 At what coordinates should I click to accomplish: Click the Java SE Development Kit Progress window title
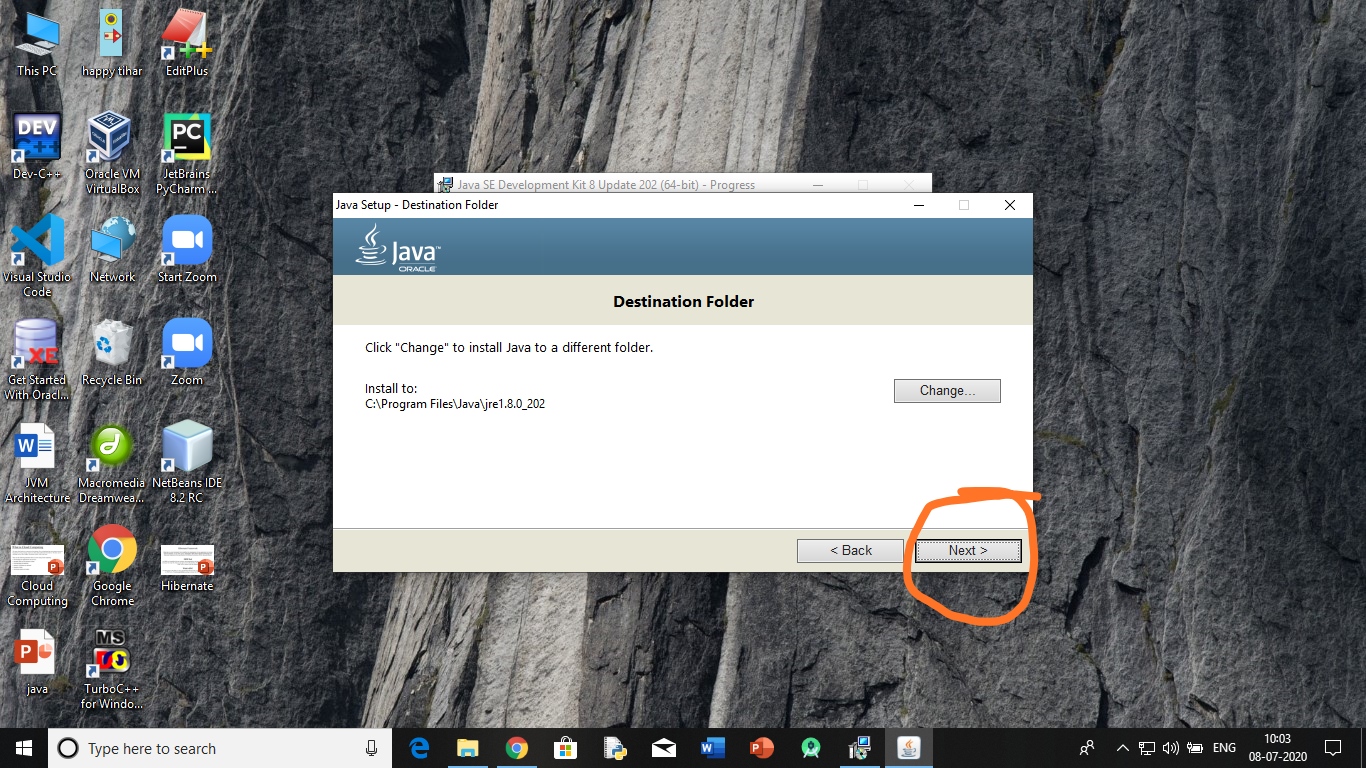606,185
